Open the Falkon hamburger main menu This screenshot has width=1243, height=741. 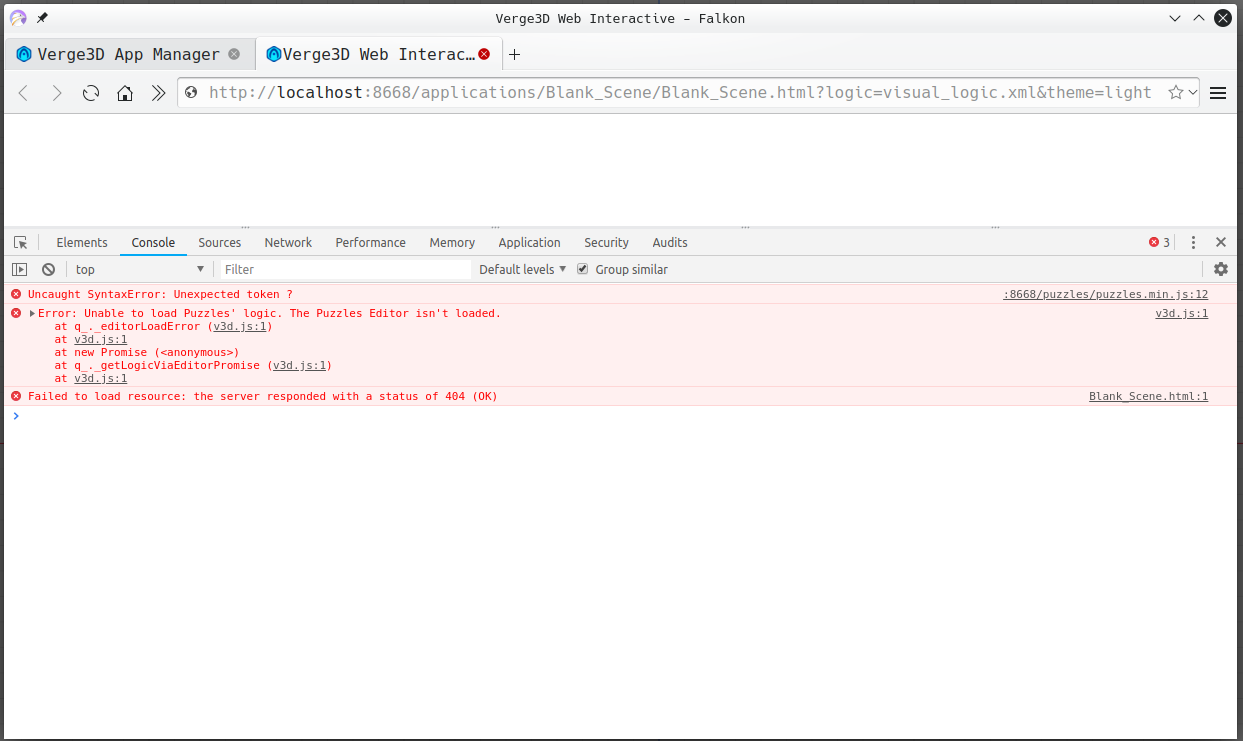click(1218, 93)
